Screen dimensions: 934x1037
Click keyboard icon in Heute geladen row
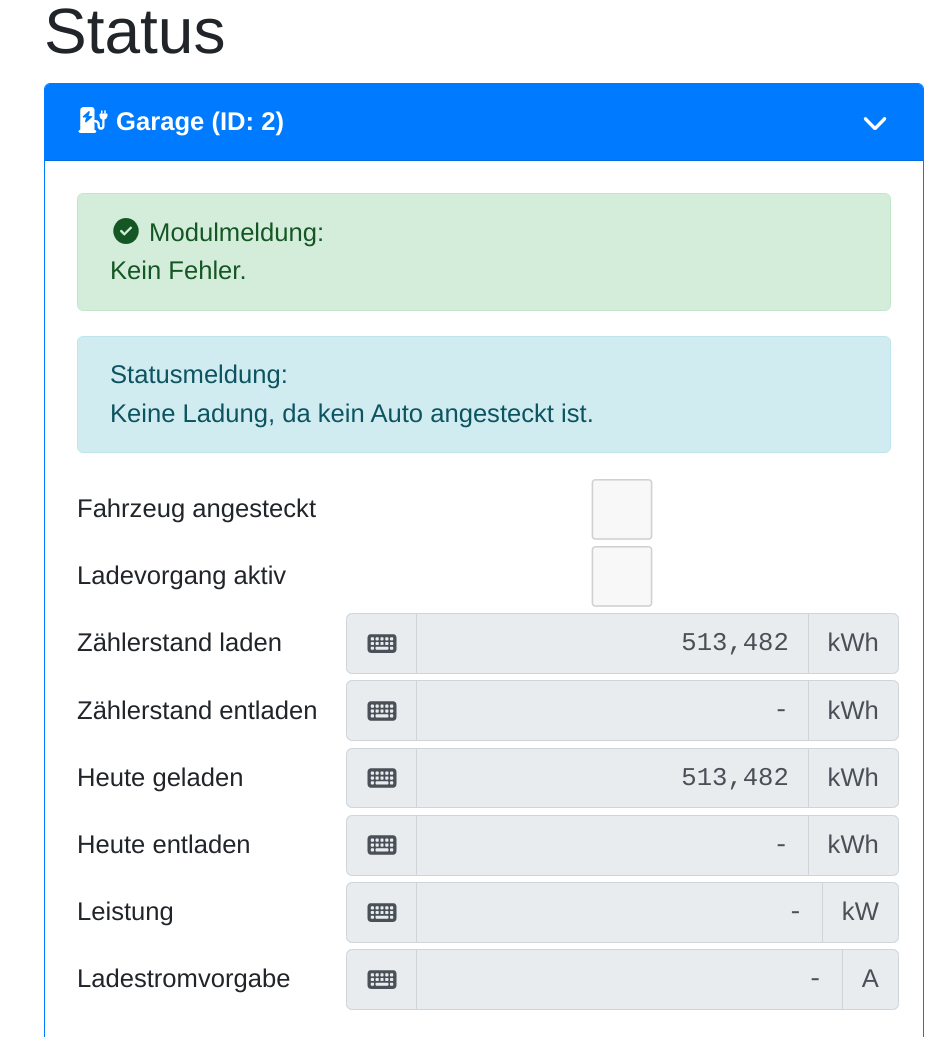[x=382, y=777]
